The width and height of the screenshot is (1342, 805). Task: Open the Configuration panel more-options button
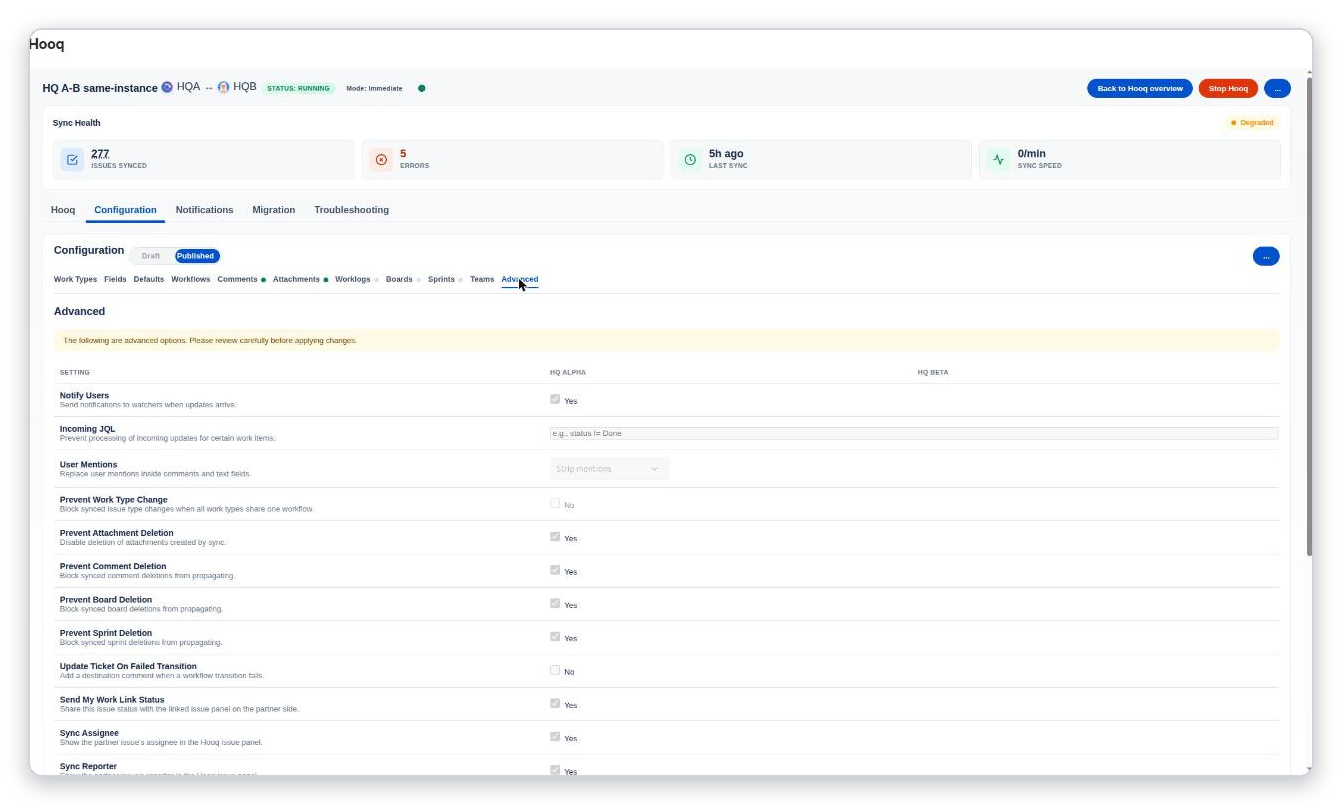click(1265, 256)
